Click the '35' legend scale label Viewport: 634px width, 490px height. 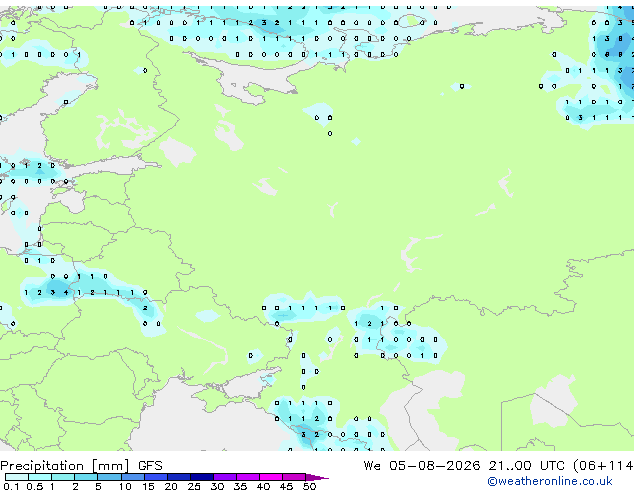240,486
